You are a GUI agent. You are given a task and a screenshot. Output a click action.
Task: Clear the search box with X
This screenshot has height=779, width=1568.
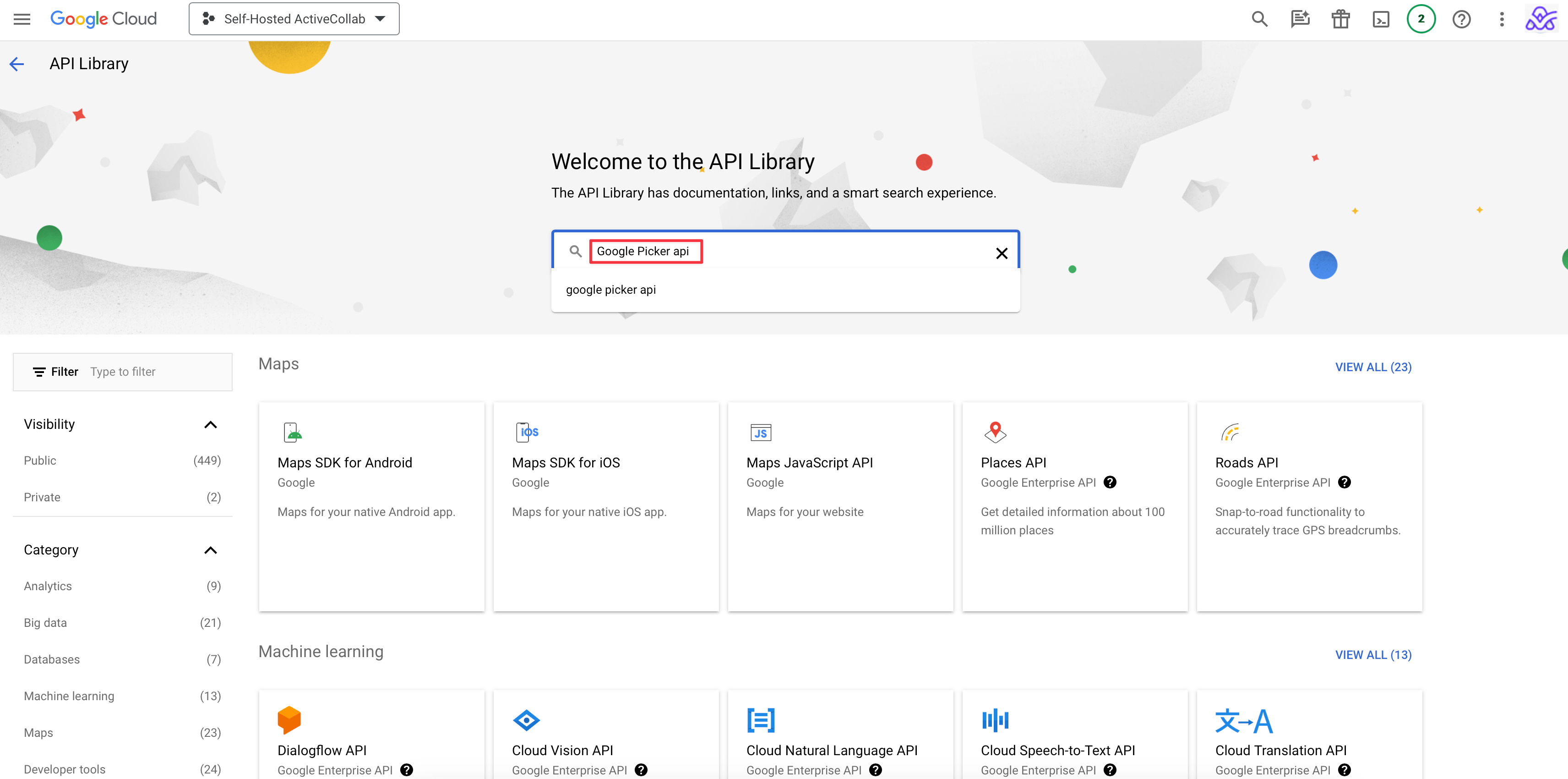tap(1002, 253)
